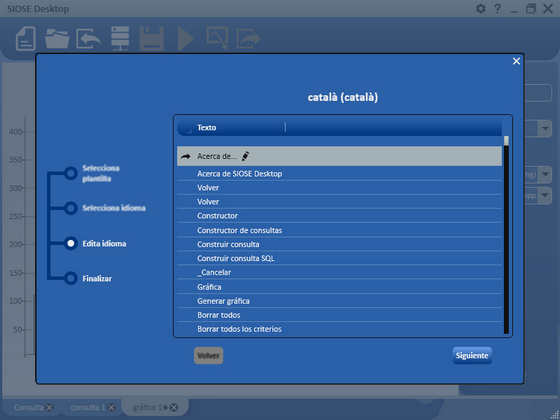This screenshot has width=560, height=420.
Task: Open the top dropdown arrow behind dialog
Action: pos(545,129)
